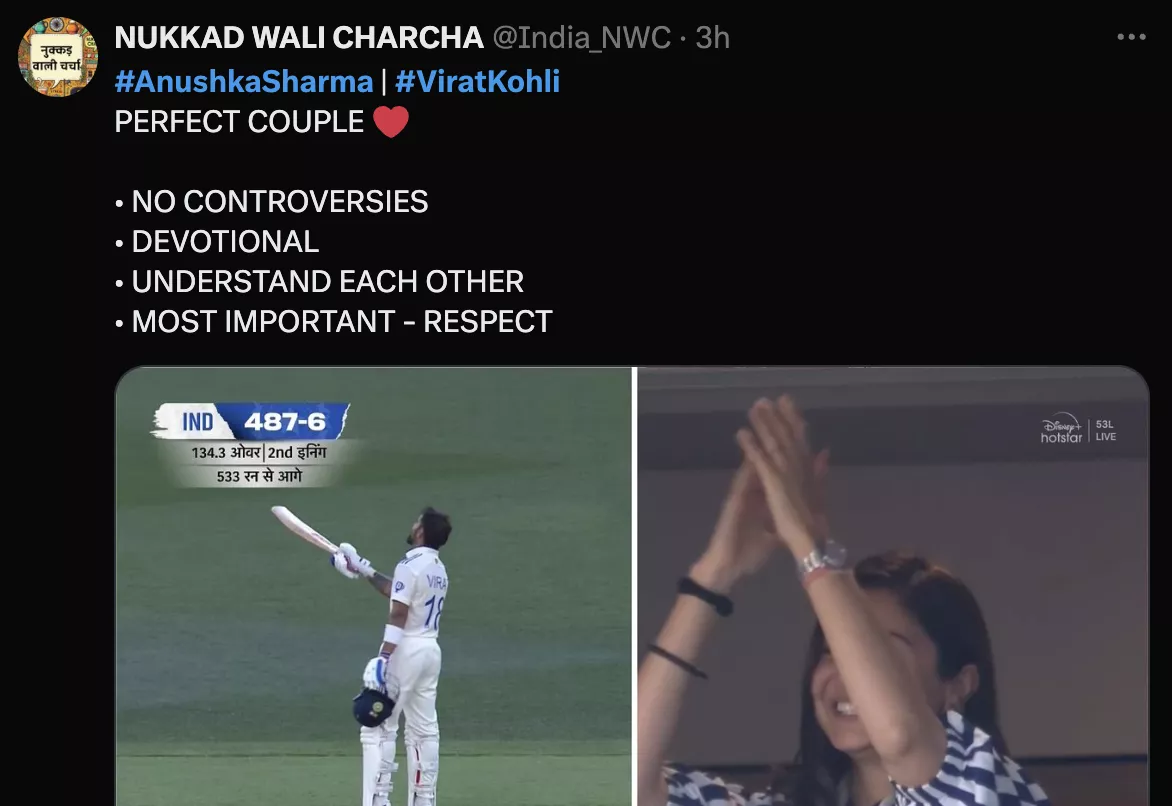Click the 134.3 overs 2nd innings text
This screenshot has height=806, width=1172.
tap(259, 452)
